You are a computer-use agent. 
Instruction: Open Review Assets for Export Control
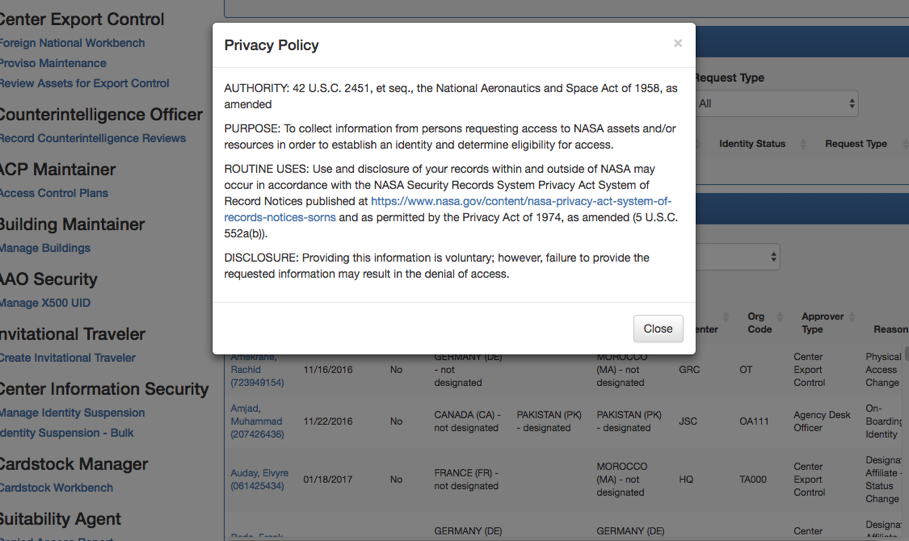click(x=85, y=83)
